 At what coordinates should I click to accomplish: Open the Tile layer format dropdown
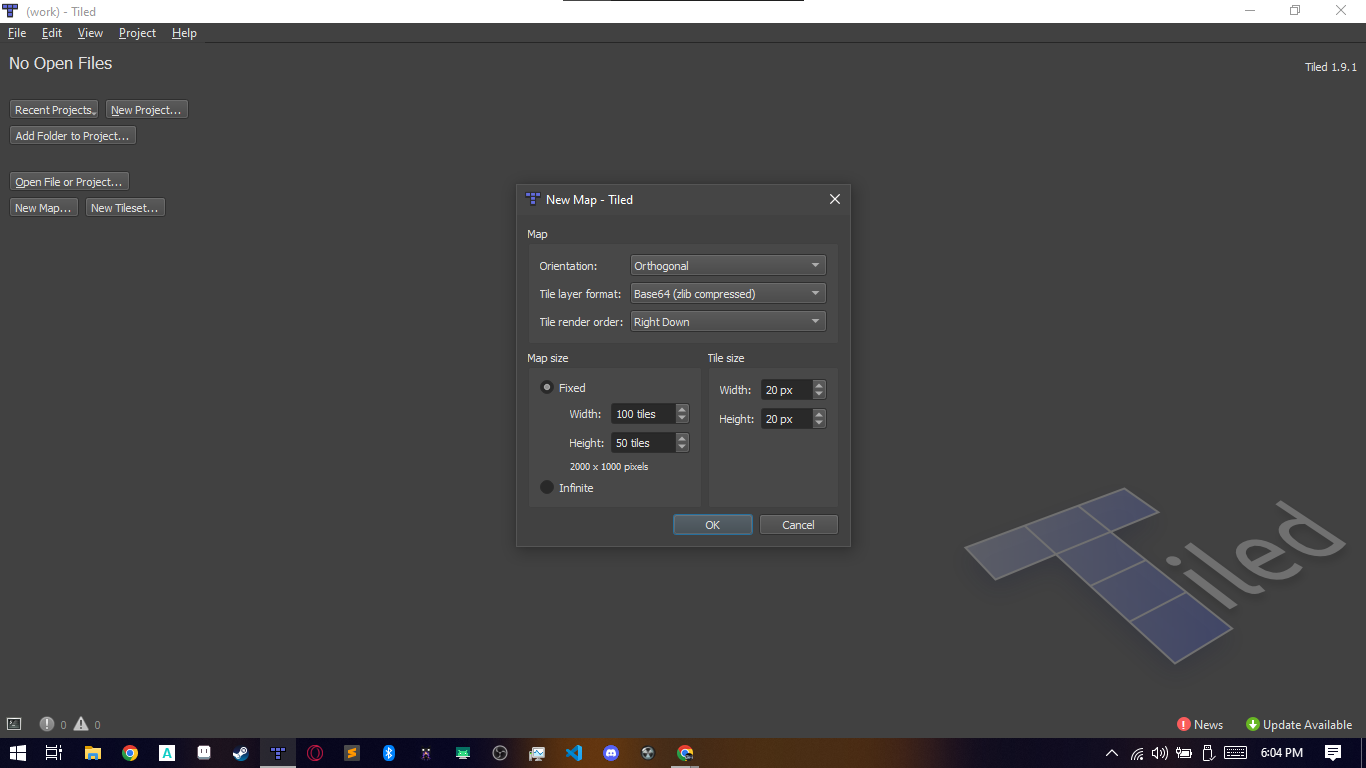tap(728, 294)
